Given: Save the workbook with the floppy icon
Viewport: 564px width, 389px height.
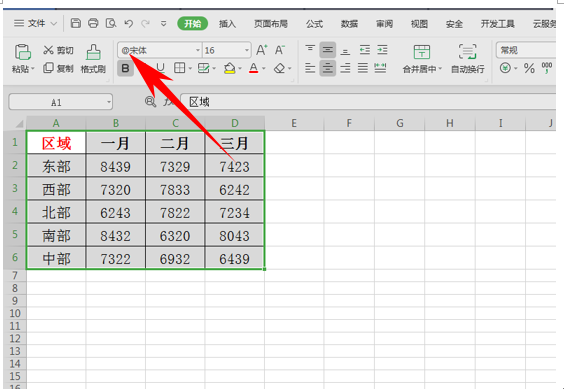Looking at the screenshot, I should point(76,23).
